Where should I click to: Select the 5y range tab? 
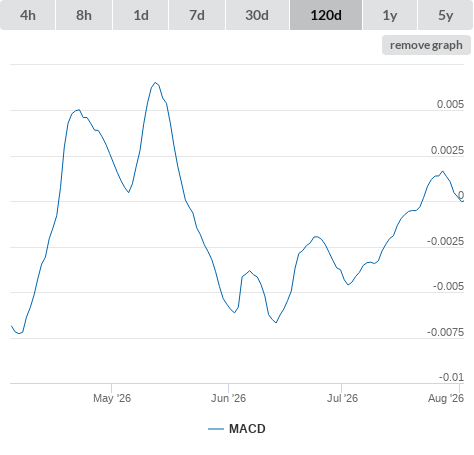pos(445,15)
